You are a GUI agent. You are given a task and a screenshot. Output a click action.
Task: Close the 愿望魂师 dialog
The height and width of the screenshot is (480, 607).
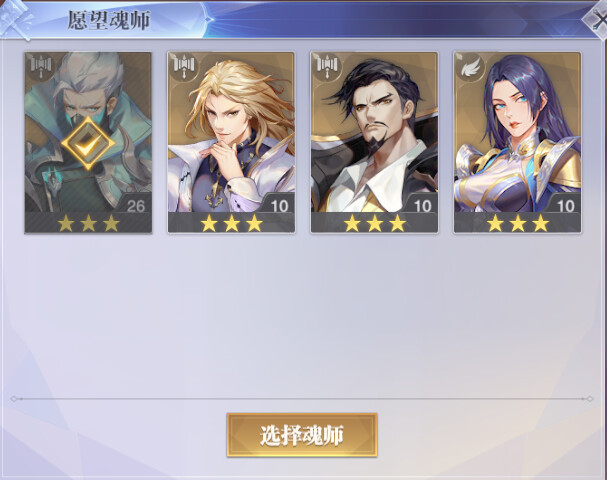(x=597, y=20)
